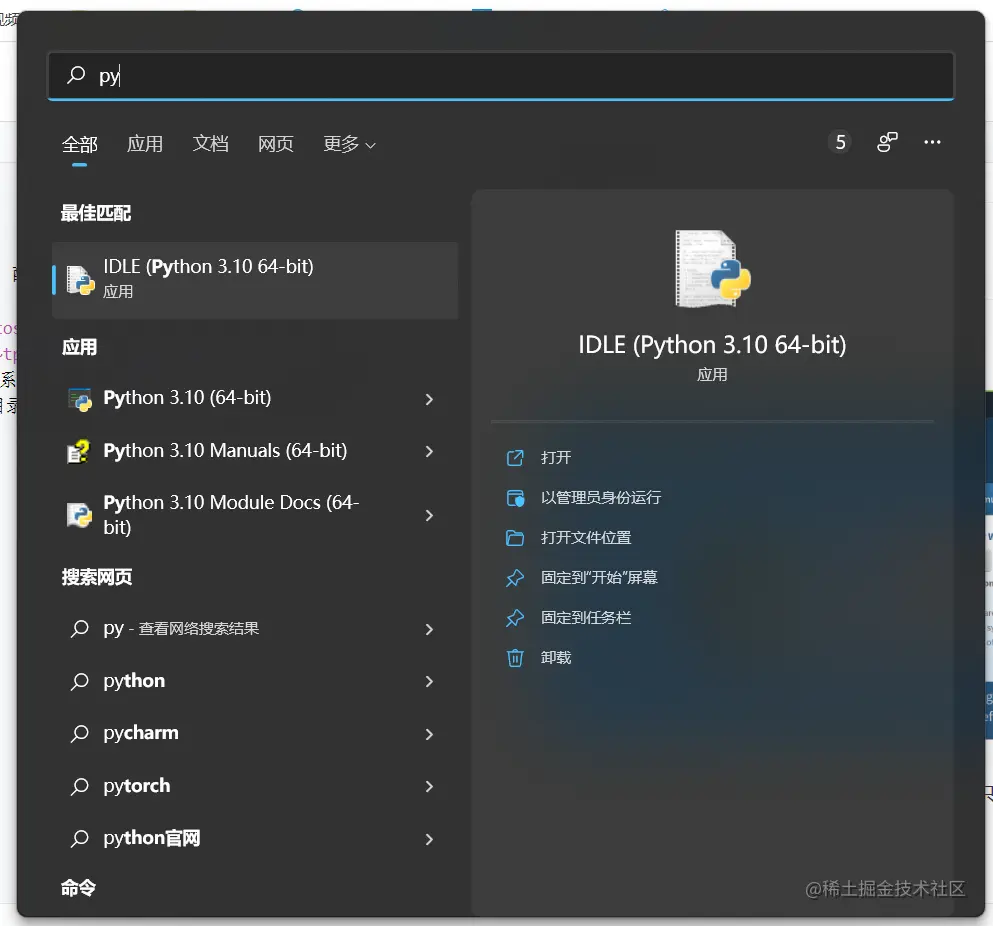
Task: Click the IDLE icon in best match row
Action: 80,280
